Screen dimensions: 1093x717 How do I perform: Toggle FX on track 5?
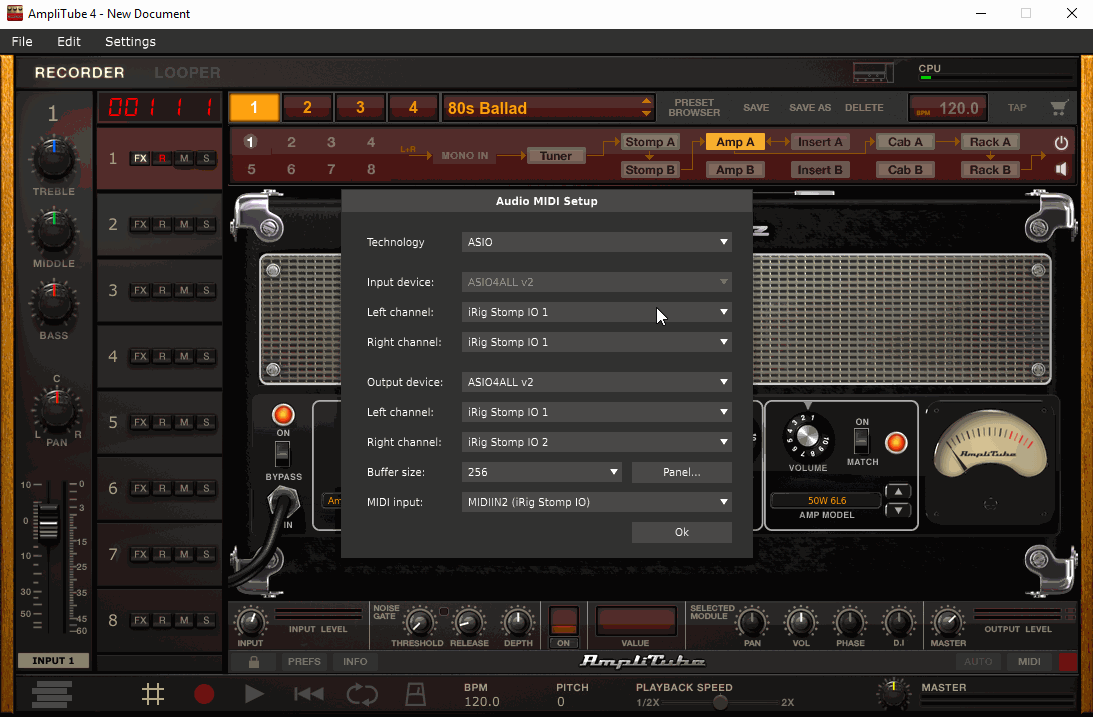point(140,422)
